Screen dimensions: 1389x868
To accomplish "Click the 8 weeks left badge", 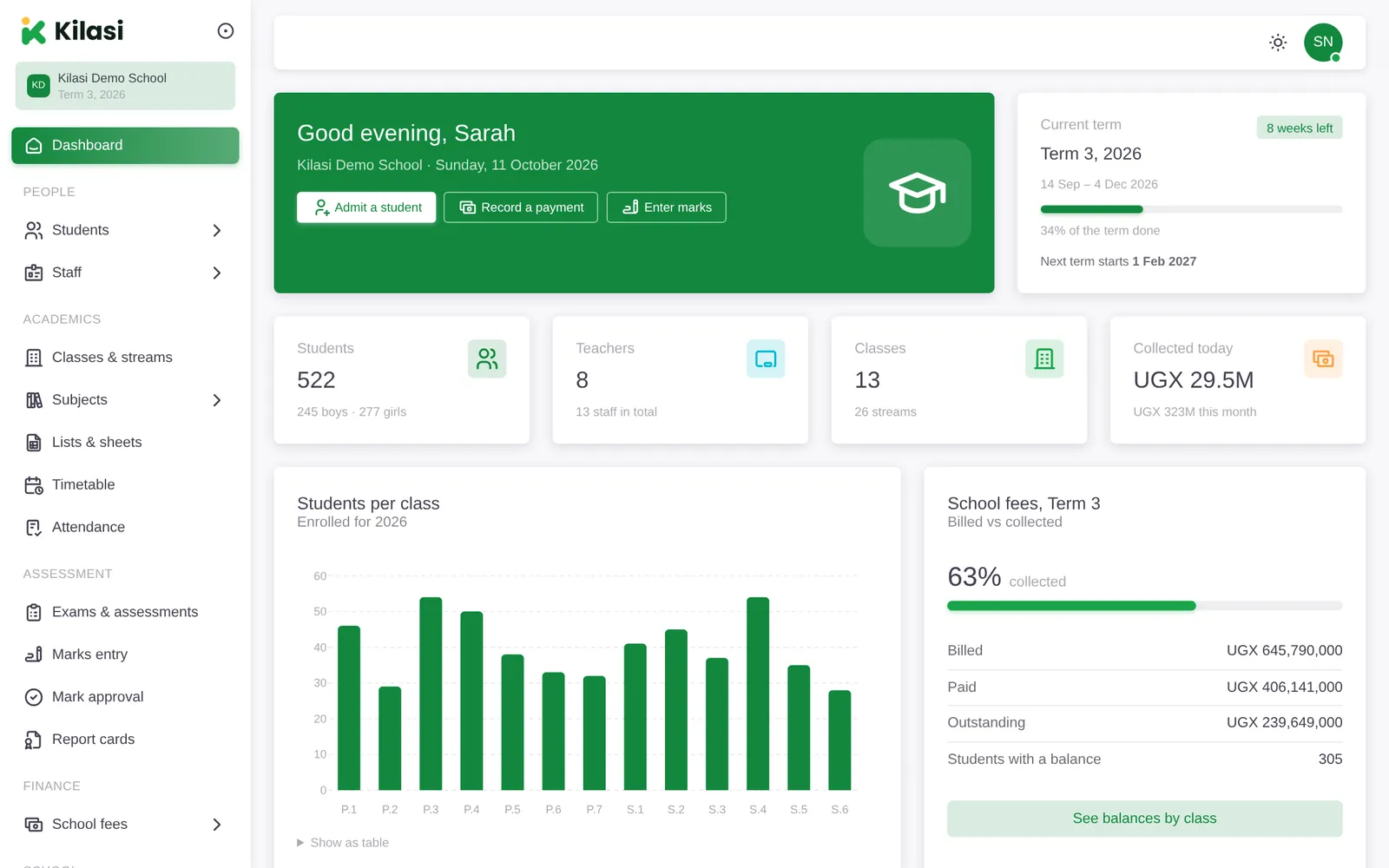I will (x=1300, y=128).
